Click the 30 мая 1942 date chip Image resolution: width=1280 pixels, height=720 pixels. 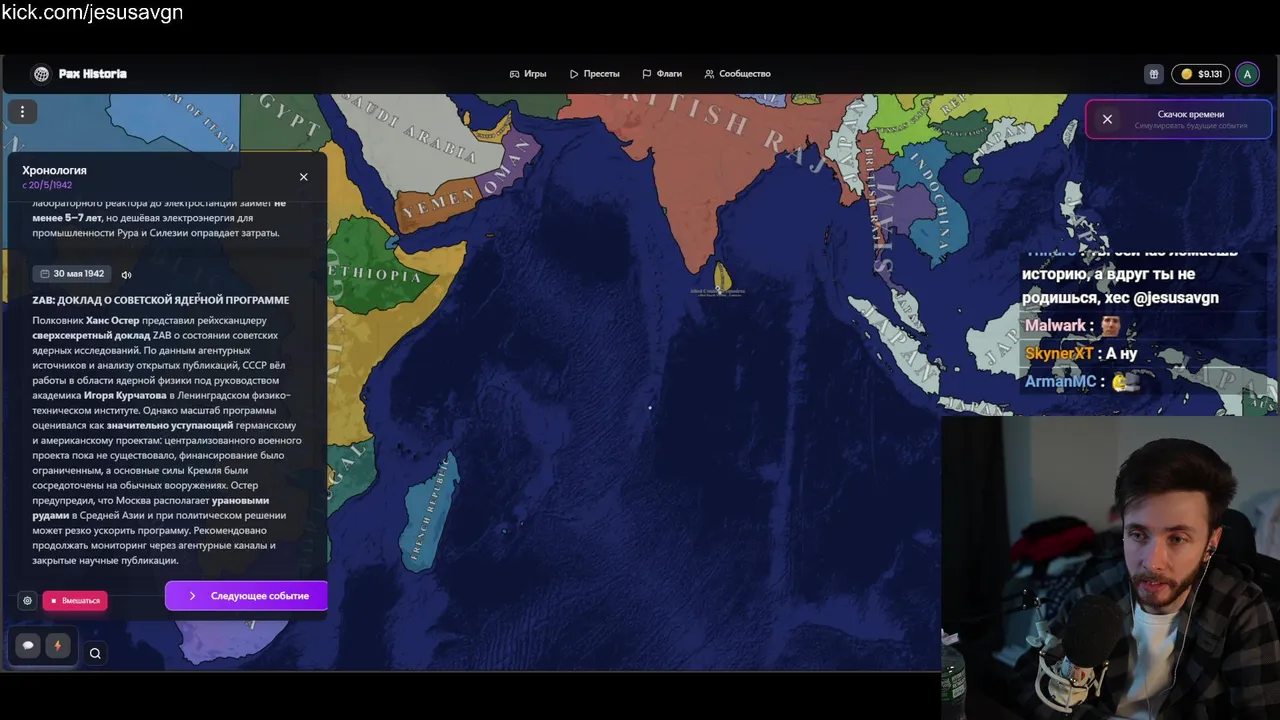pyautogui.click(x=72, y=274)
